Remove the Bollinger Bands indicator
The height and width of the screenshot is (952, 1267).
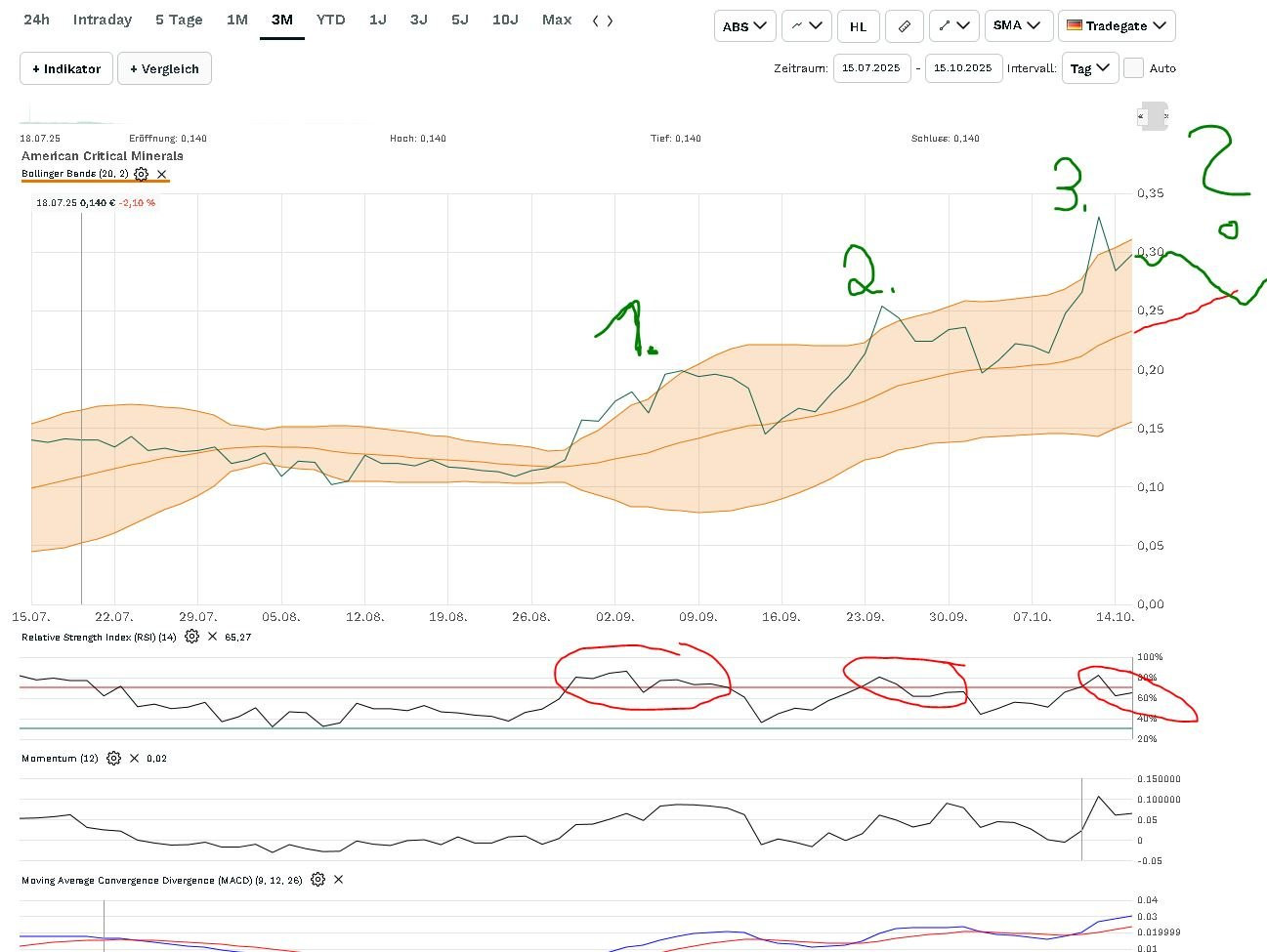[162, 174]
